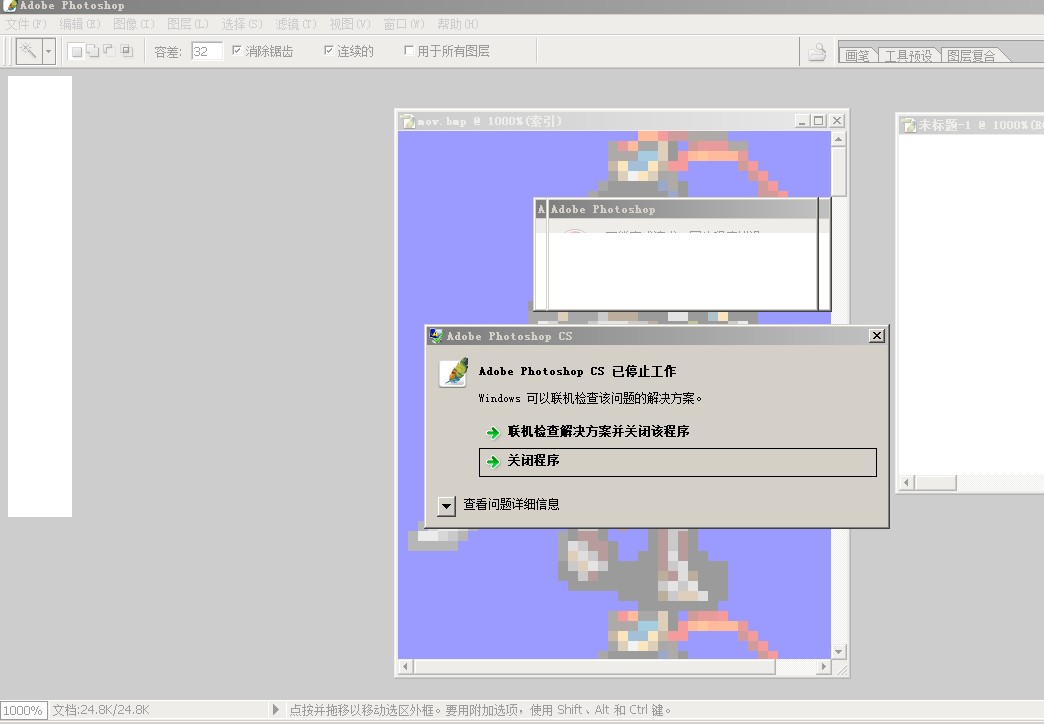
Task: Choose the Subtract from Selection mode icon
Action: tap(109, 51)
